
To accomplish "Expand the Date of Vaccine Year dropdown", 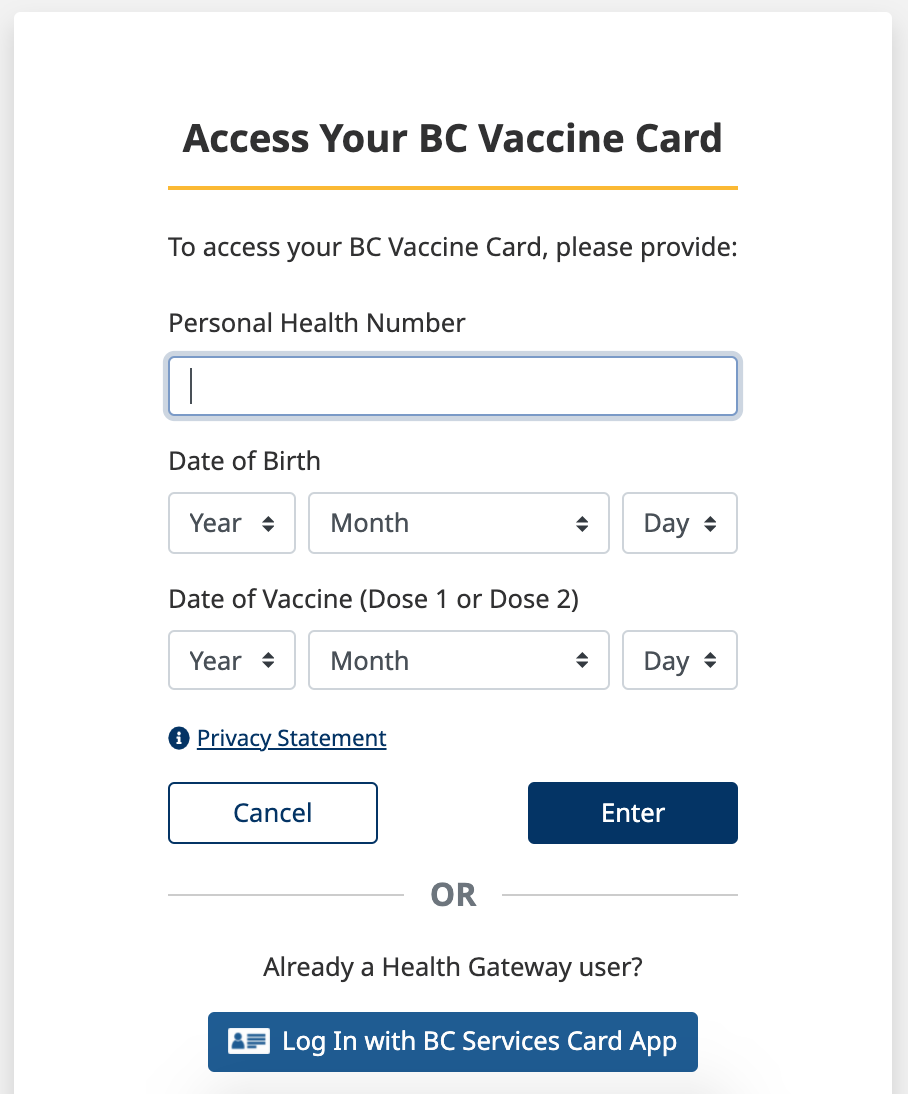I will 232,660.
